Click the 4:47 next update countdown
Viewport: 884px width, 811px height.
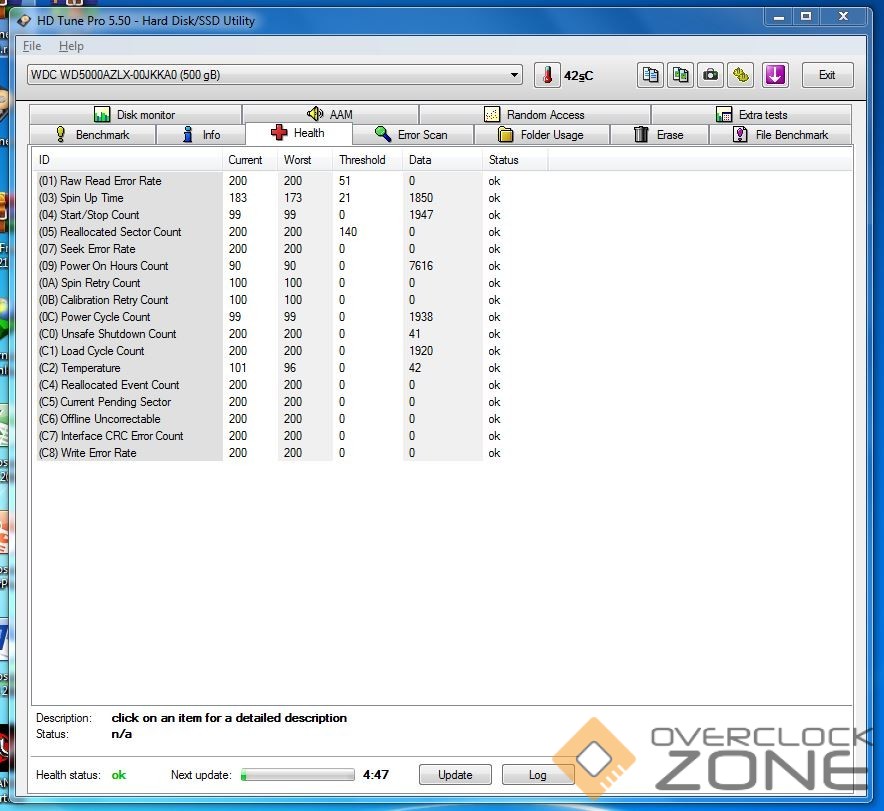click(x=376, y=775)
